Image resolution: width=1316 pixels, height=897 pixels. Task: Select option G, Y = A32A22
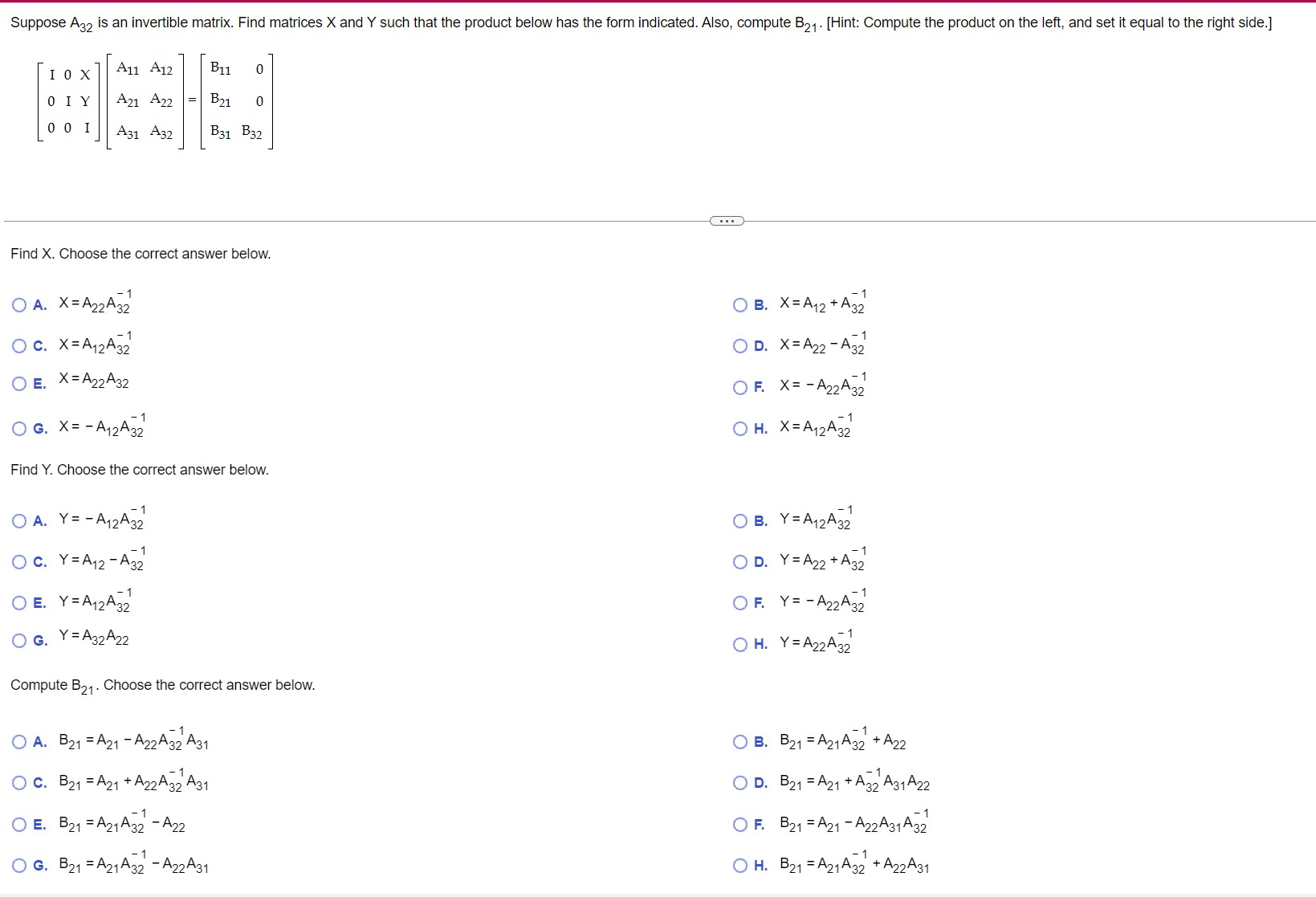coord(18,639)
